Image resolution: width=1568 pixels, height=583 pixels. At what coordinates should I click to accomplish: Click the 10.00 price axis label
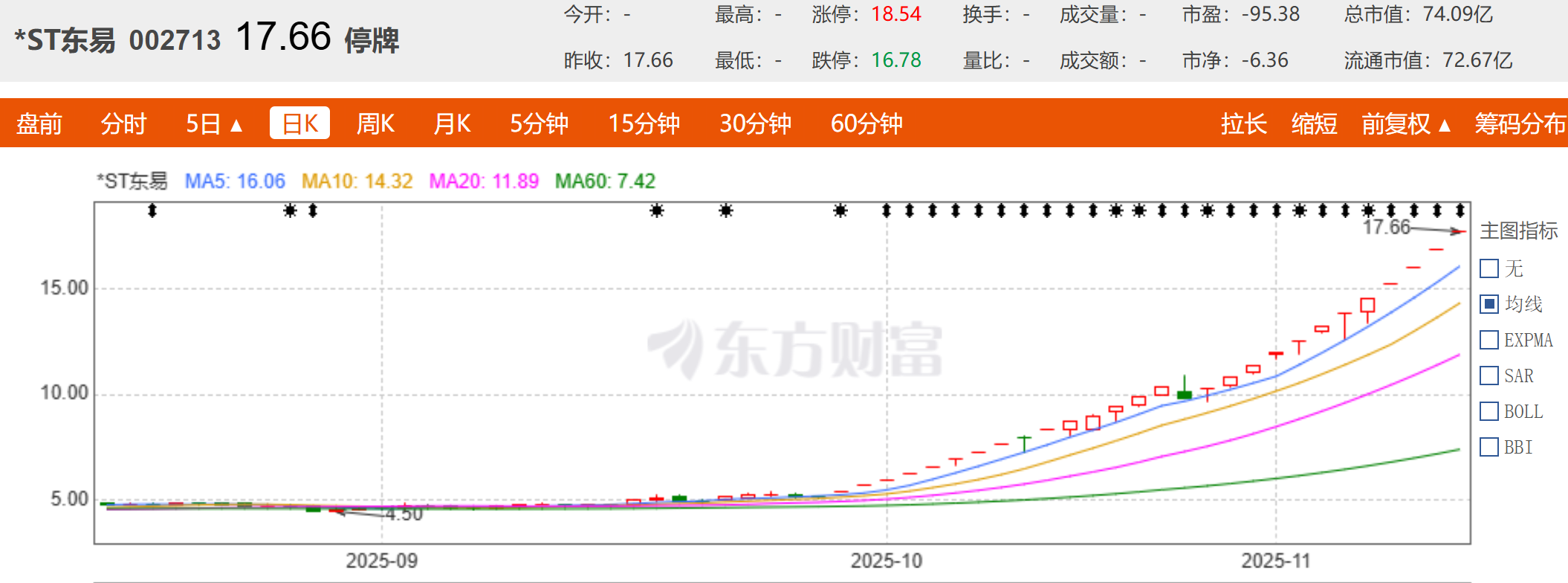(65, 393)
